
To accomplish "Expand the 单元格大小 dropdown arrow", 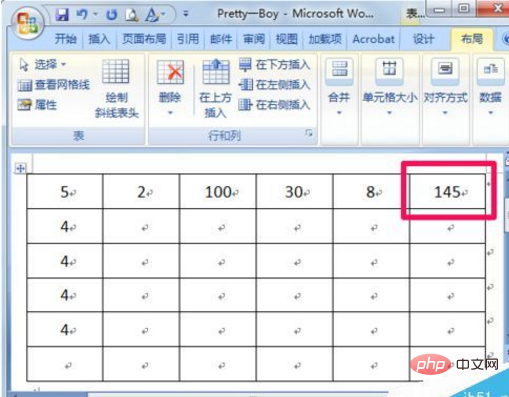I will point(389,113).
